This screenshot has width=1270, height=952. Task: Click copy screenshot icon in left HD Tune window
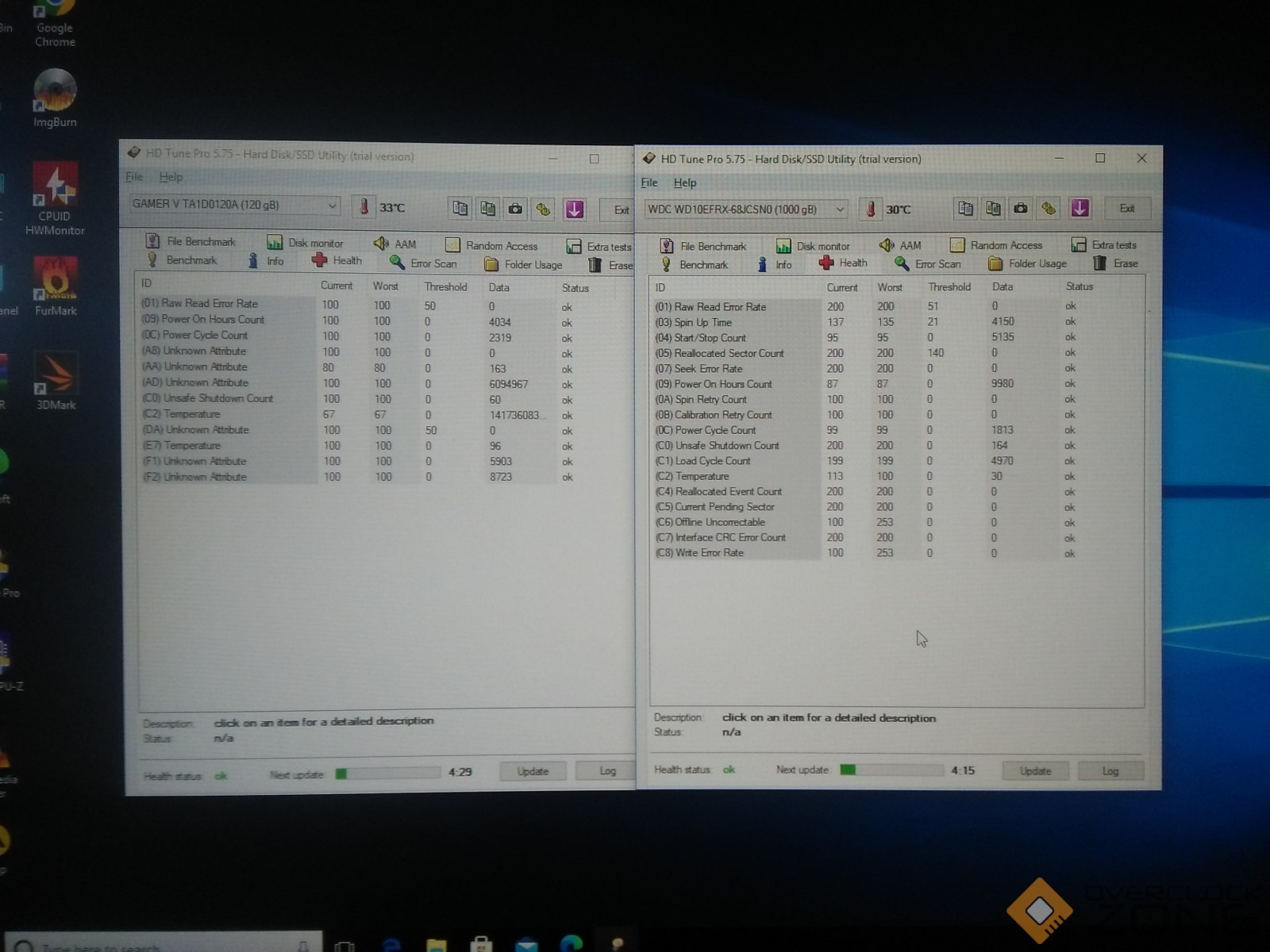487,209
